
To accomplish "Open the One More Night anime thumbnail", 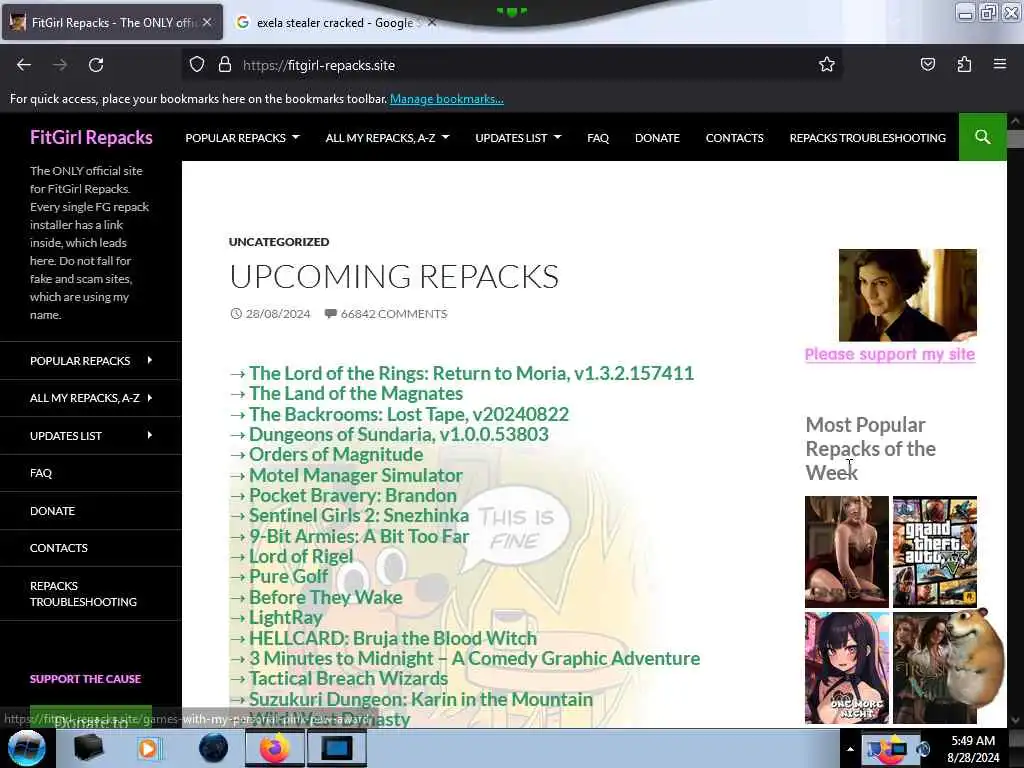I will click(x=846, y=667).
